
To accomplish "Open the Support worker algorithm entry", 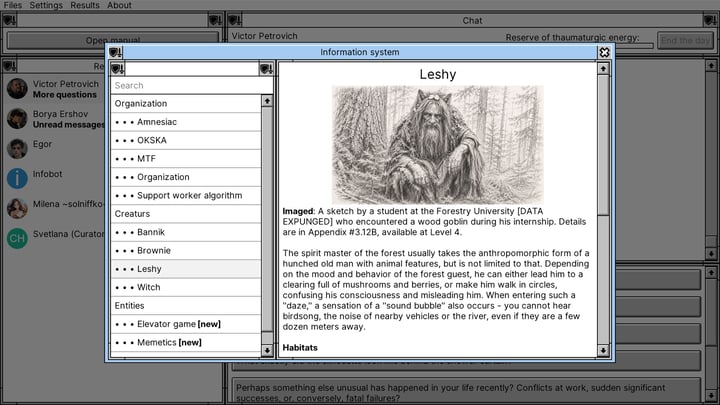I will coord(186,196).
